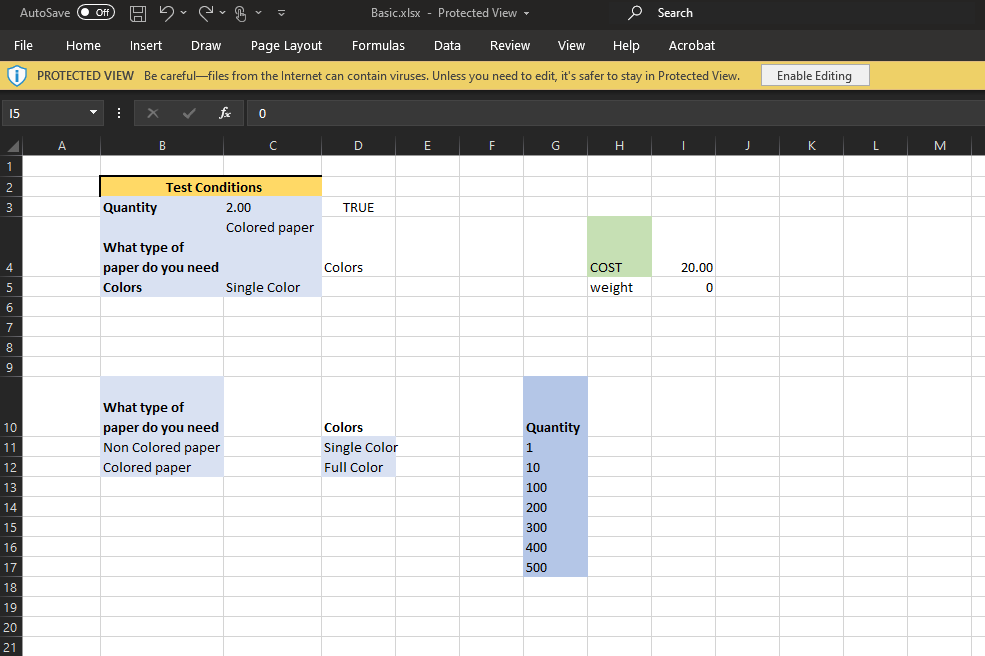Screen dimensions: 985x656
Task: Expand the Protected View title dropdown
Action: click(526, 13)
